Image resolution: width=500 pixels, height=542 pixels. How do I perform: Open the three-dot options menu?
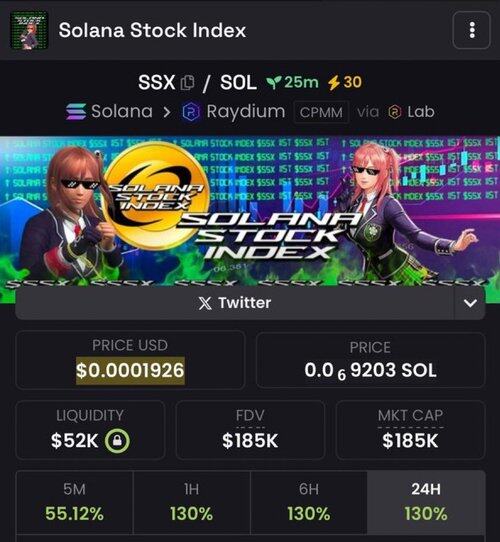tap(472, 30)
